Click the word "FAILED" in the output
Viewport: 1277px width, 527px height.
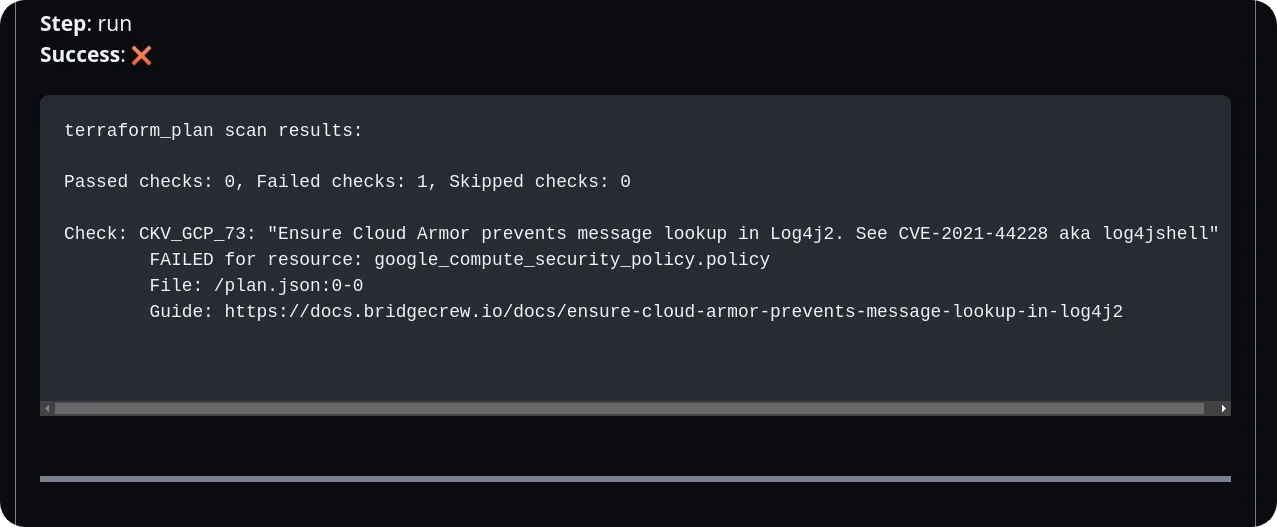[181, 260]
